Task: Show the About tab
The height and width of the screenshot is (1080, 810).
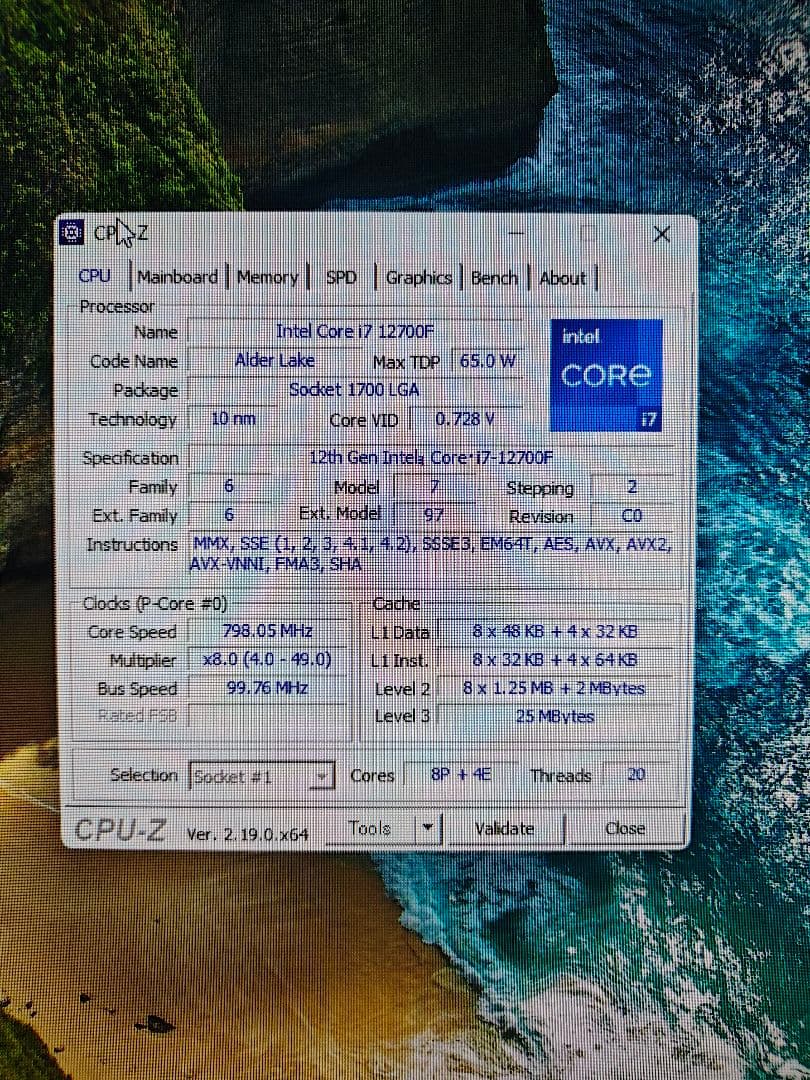Action: click(x=562, y=278)
